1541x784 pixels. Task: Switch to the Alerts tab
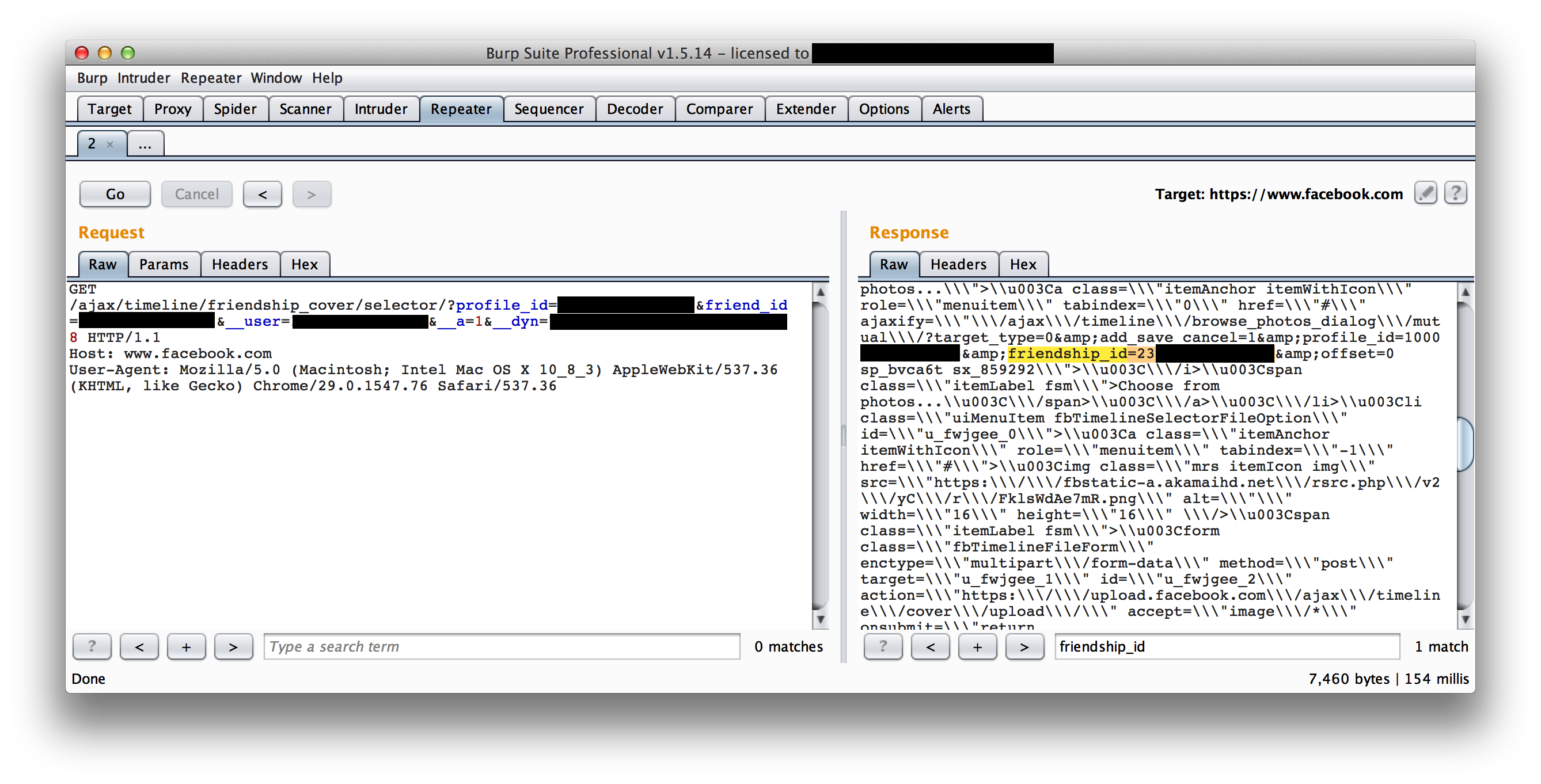[951, 109]
